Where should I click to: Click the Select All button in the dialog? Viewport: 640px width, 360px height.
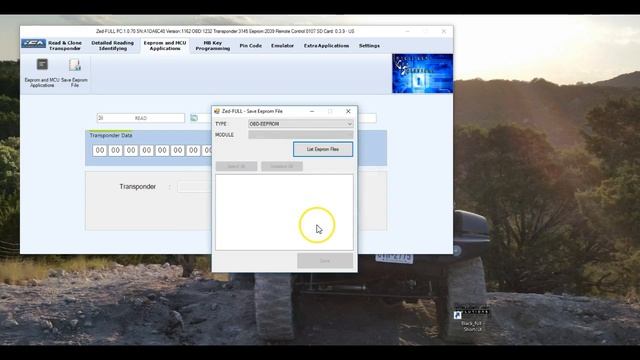pyautogui.click(x=236, y=166)
